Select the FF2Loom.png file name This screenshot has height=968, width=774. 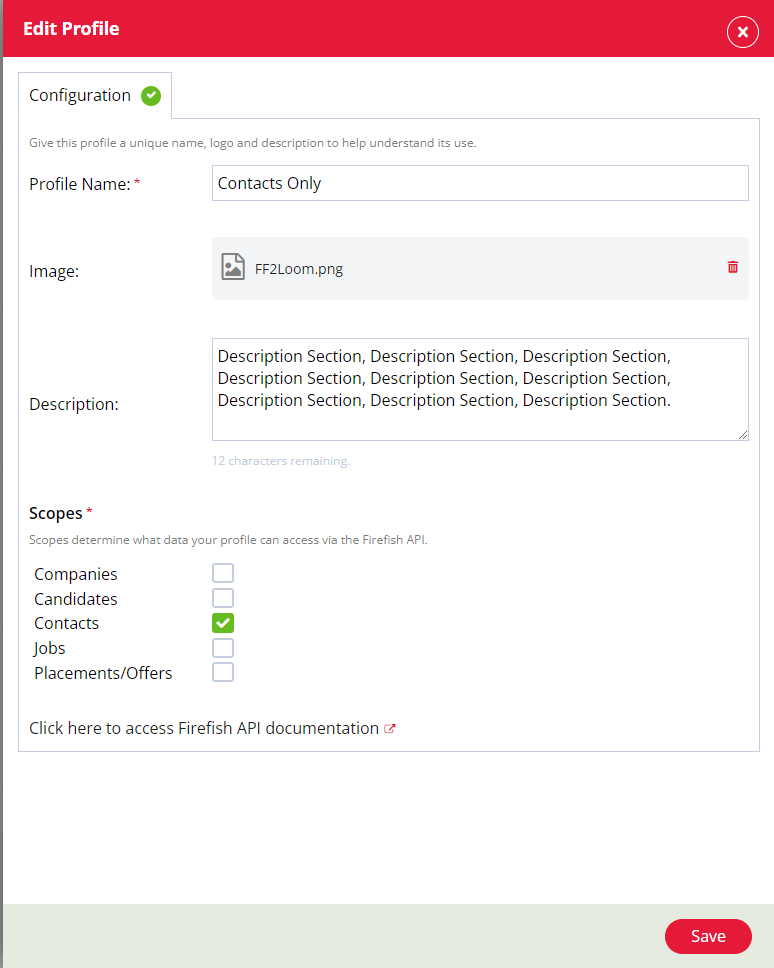point(299,269)
